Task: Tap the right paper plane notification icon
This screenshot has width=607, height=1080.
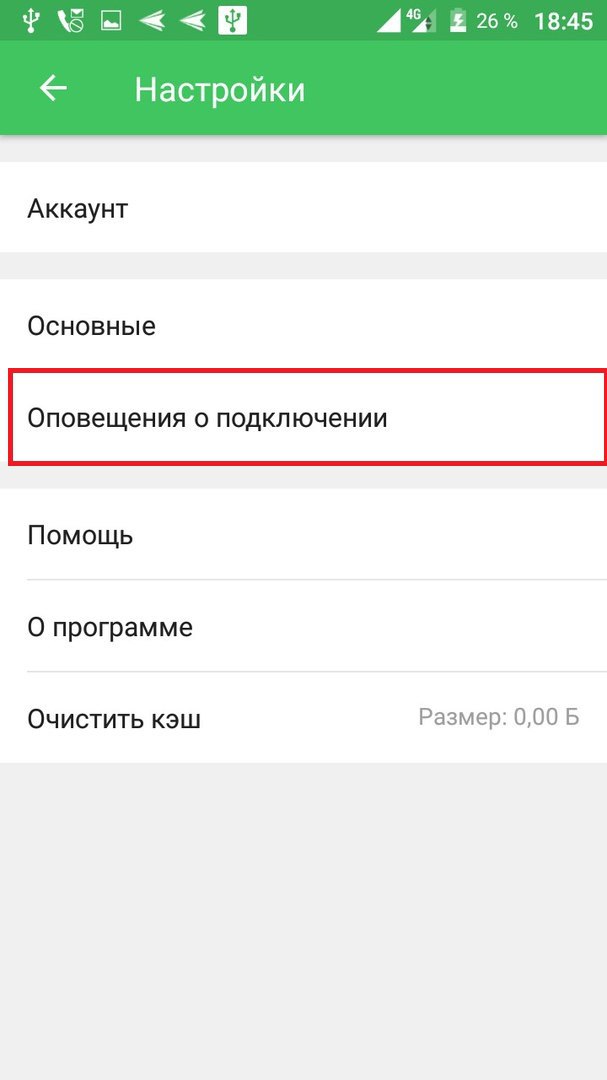Action: click(x=193, y=20)
